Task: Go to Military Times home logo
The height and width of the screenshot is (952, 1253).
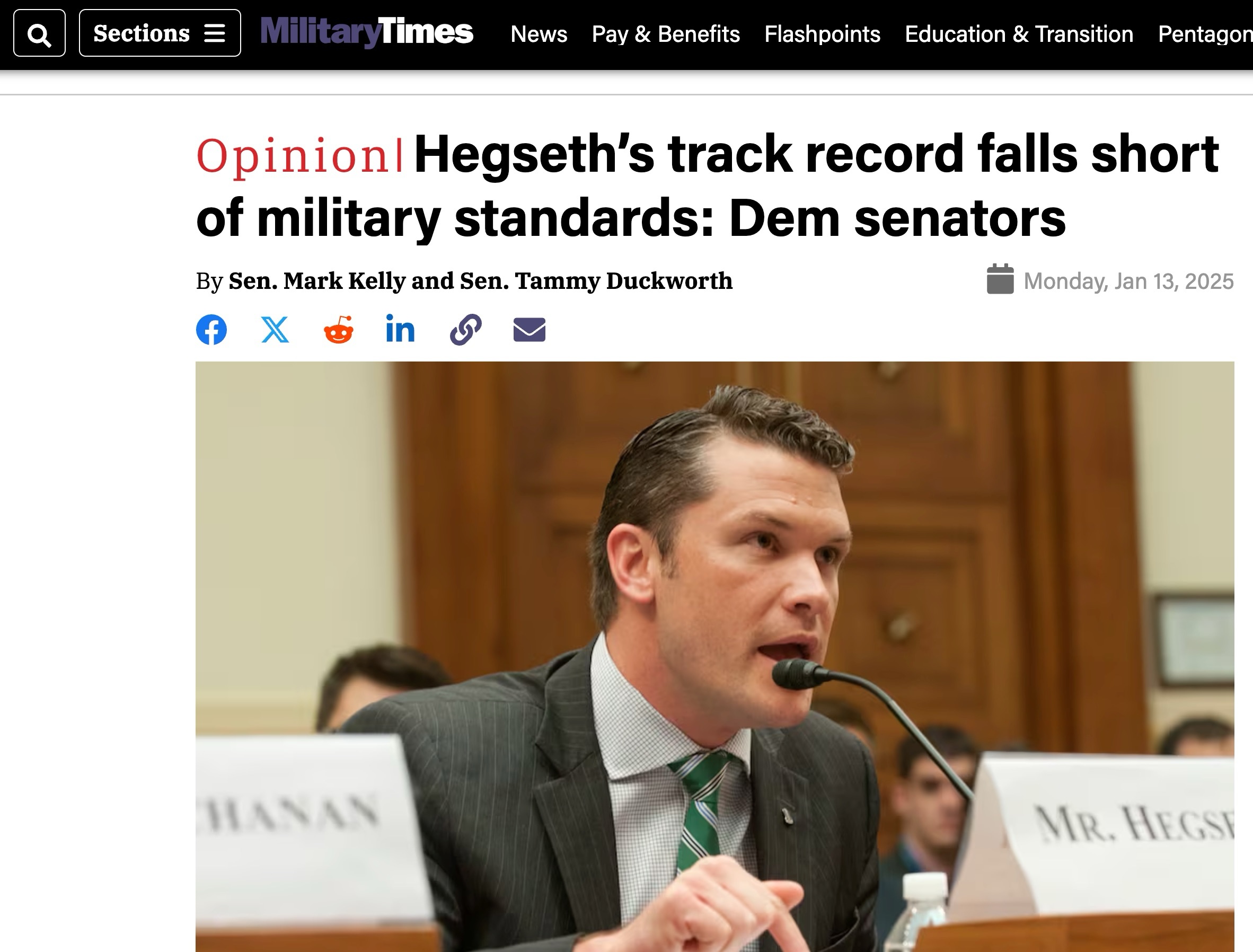Action: (367, 32)
